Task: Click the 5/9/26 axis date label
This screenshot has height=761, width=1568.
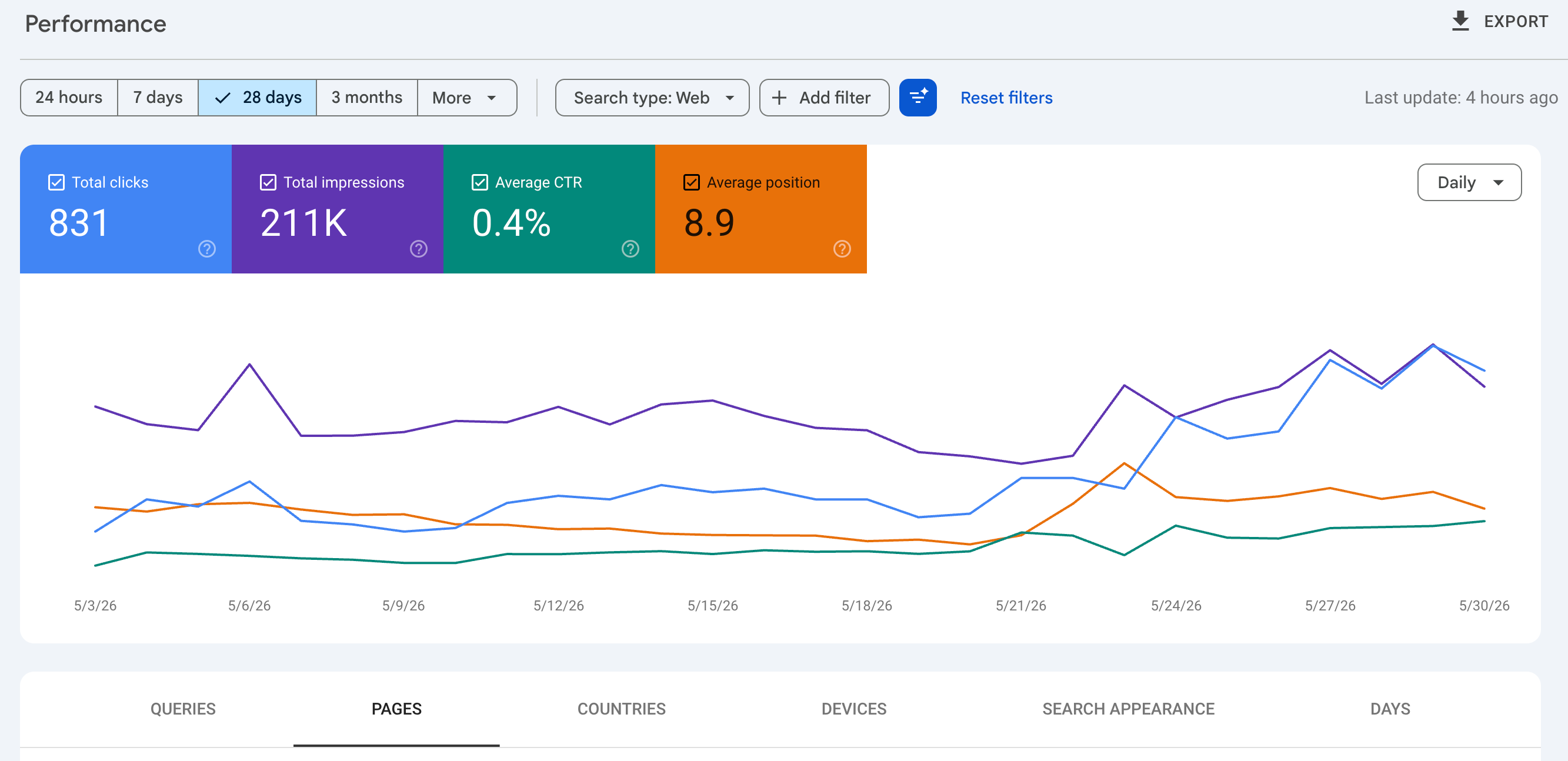Action: [403, 605]
